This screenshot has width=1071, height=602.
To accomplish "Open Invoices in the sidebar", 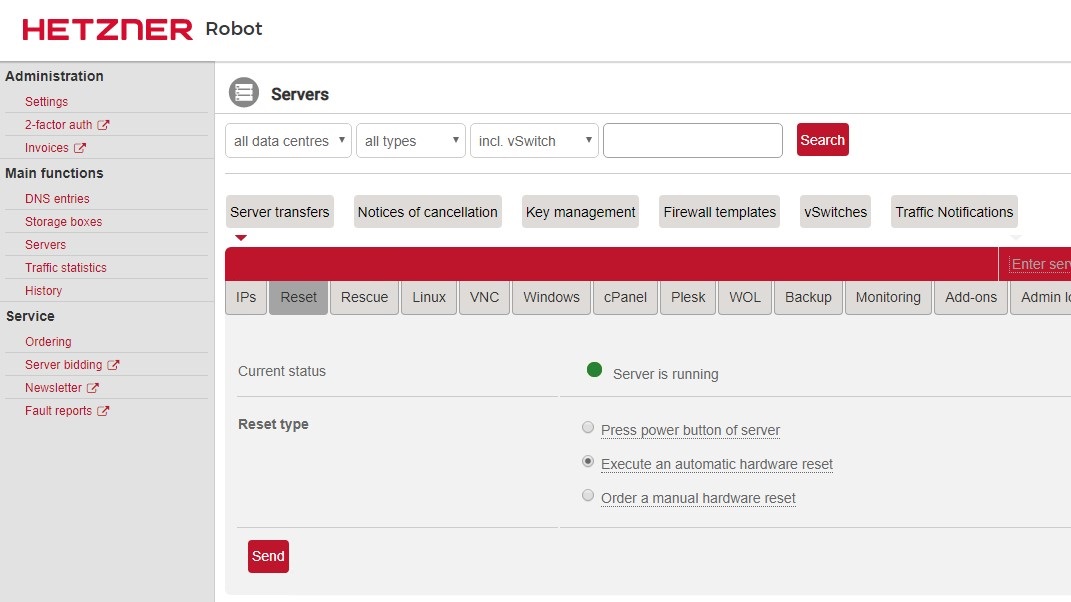I will (46, 148).
